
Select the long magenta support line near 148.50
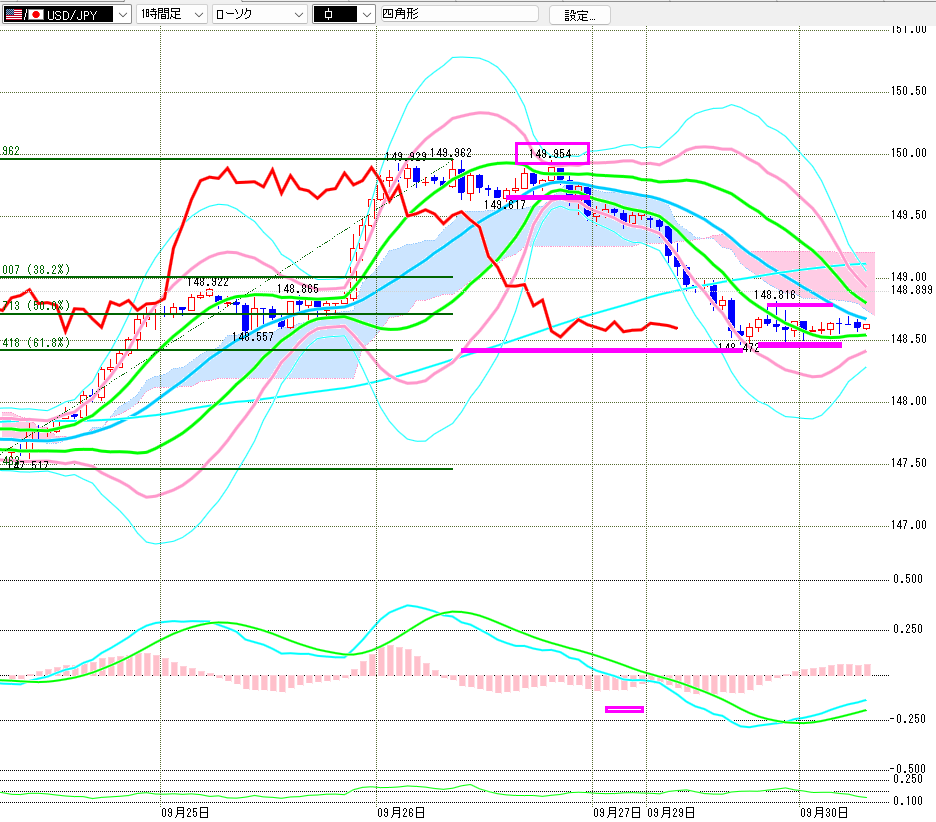tap(600, 350)
